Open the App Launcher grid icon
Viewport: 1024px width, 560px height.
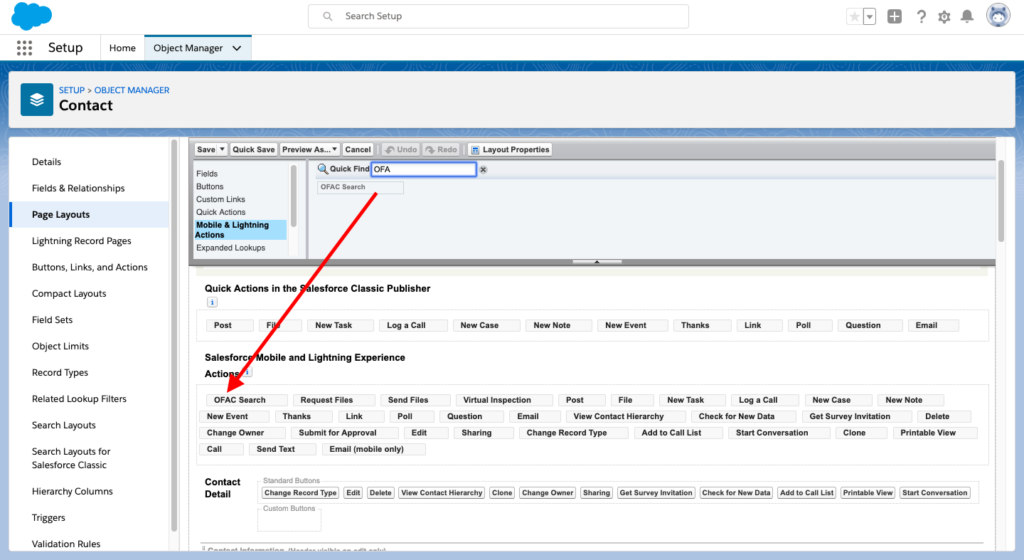pyautogui.click(x=24, y=48)
